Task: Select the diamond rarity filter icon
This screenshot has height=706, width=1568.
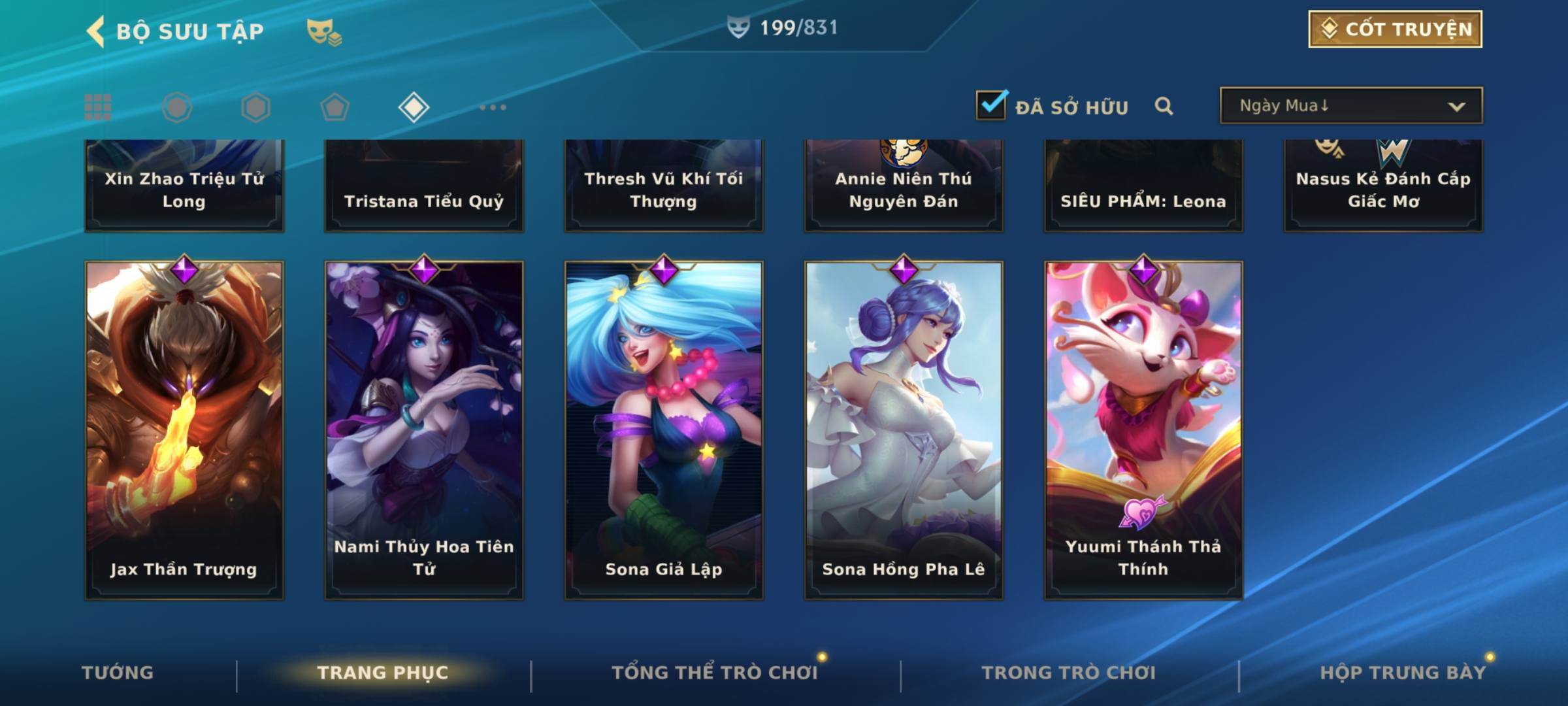Action: tap(414, 107)
